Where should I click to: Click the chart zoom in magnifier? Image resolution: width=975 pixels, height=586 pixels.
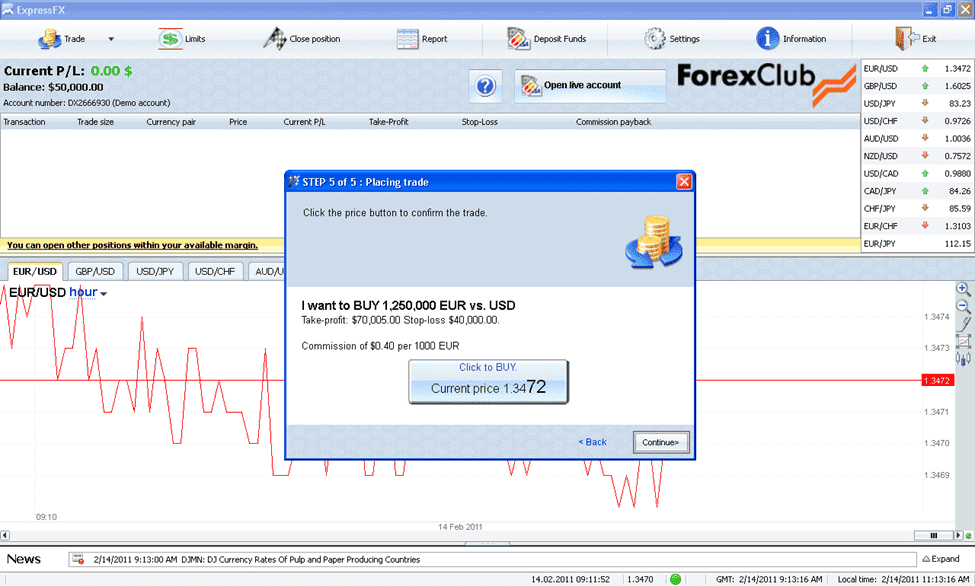[x=963, y=289]
